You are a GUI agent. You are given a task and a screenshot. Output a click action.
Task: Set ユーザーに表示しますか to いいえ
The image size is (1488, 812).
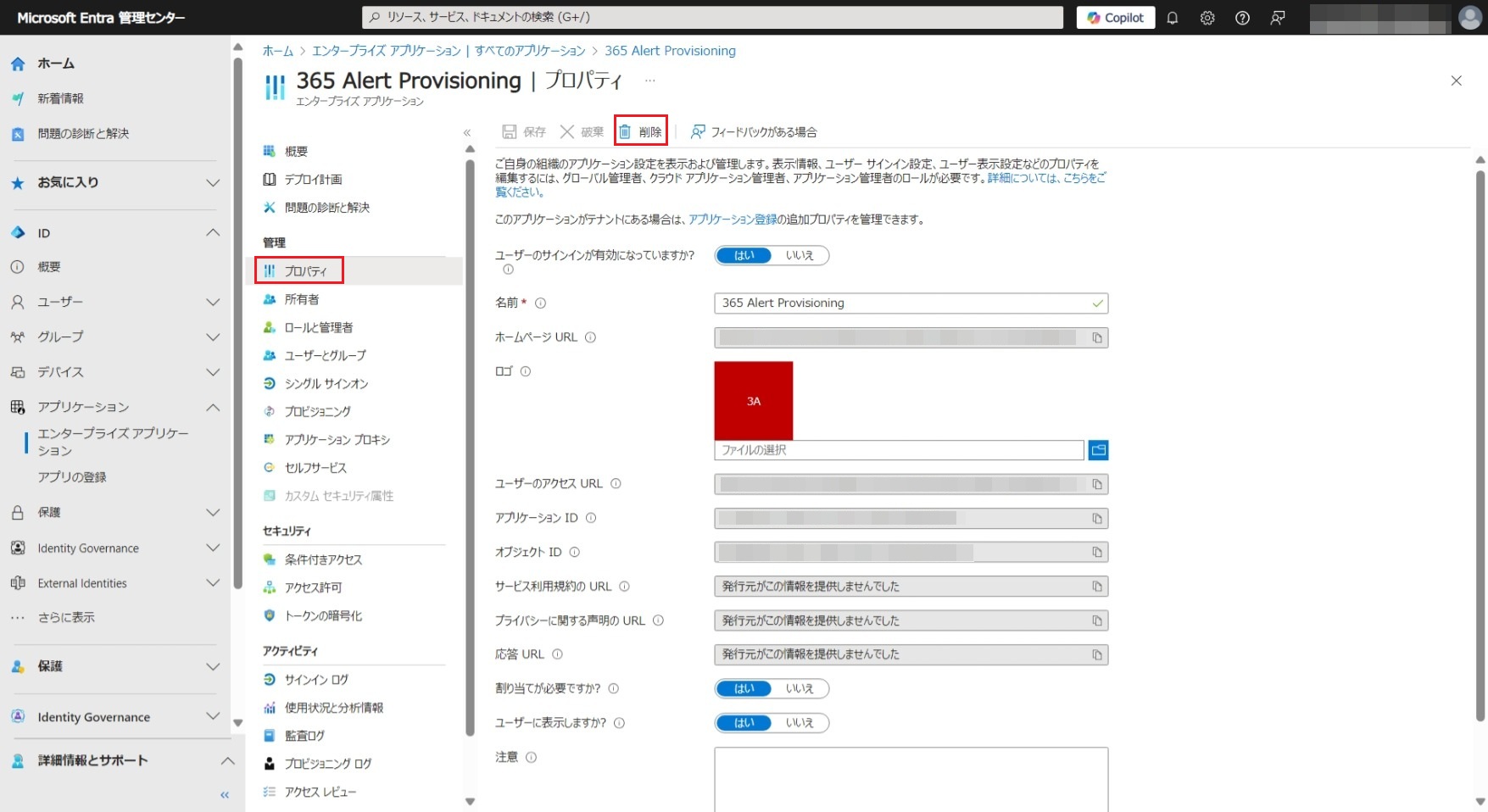click(x=800, y=723)
